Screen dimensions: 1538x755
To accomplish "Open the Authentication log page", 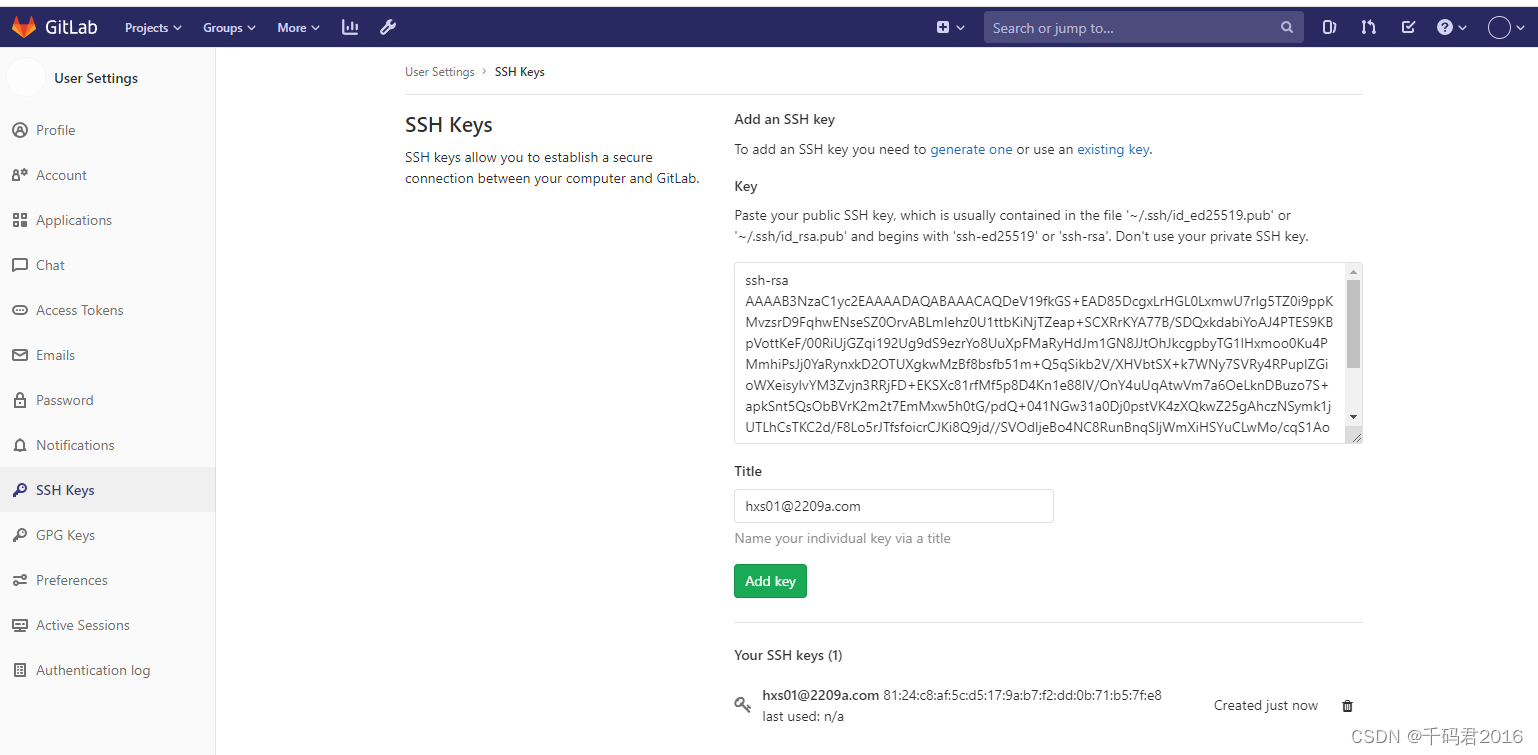I will tap(92, 670).
